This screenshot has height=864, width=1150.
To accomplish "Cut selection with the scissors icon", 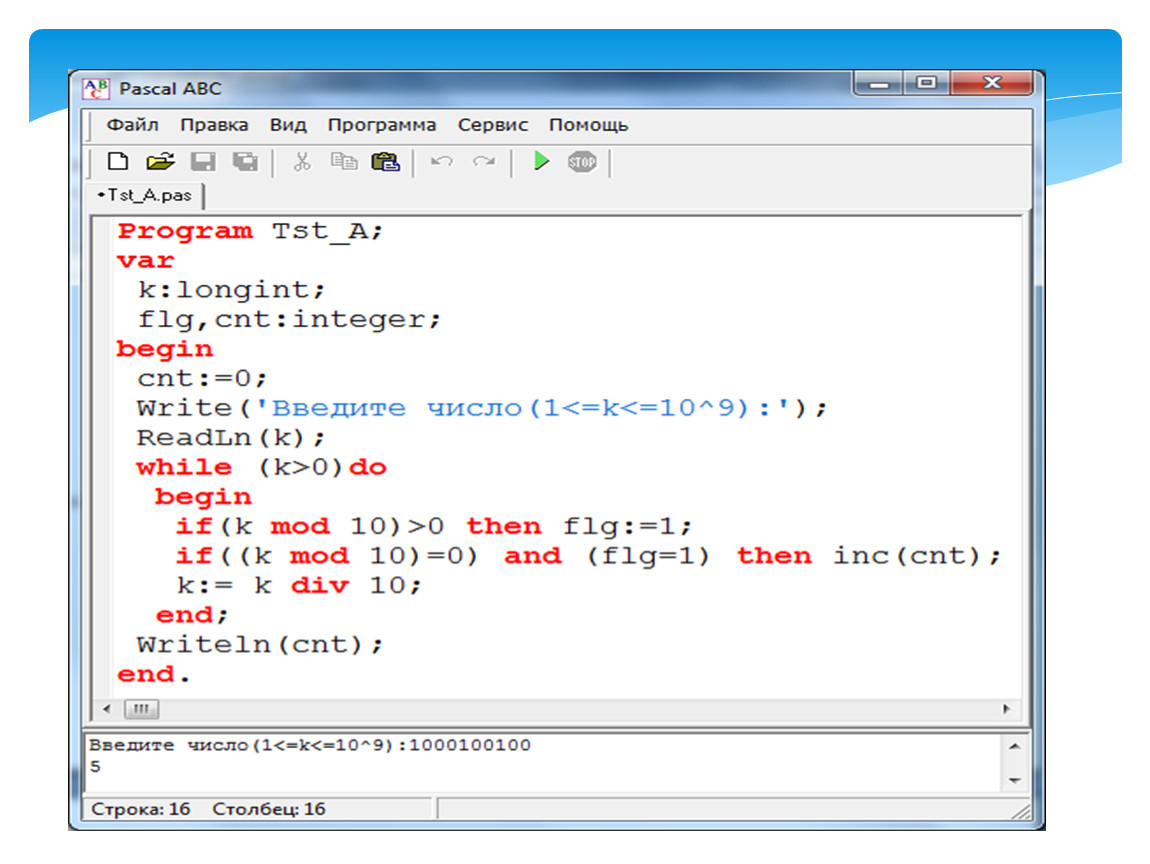I will tap(301, 161).
